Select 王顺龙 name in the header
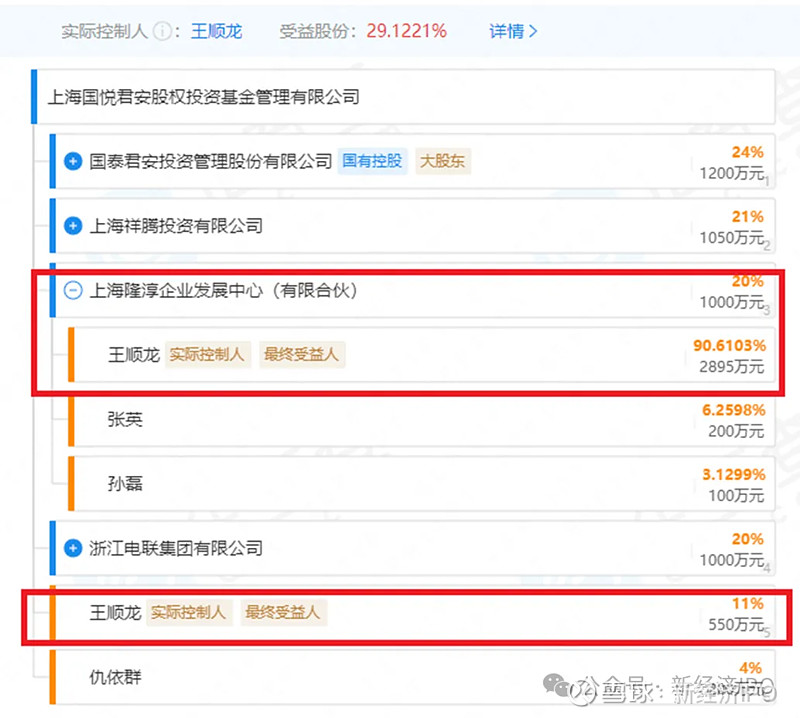 tap(218, 31)
